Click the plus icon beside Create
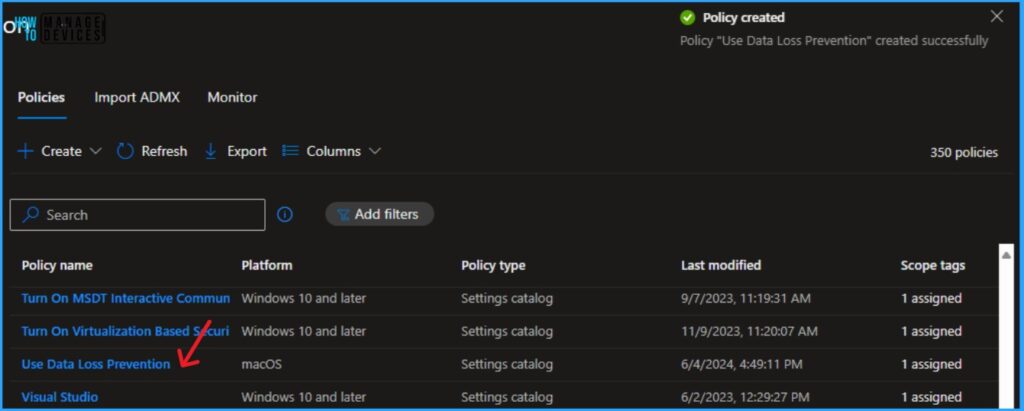This screenshot has height=411, width=1024. pyautogui.click(x=25, y=152)
